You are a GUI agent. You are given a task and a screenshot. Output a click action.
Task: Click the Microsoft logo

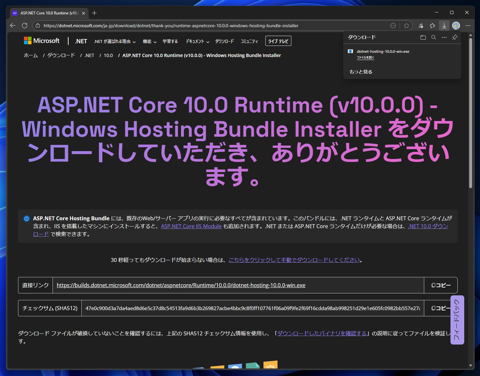tap(42, 41)
